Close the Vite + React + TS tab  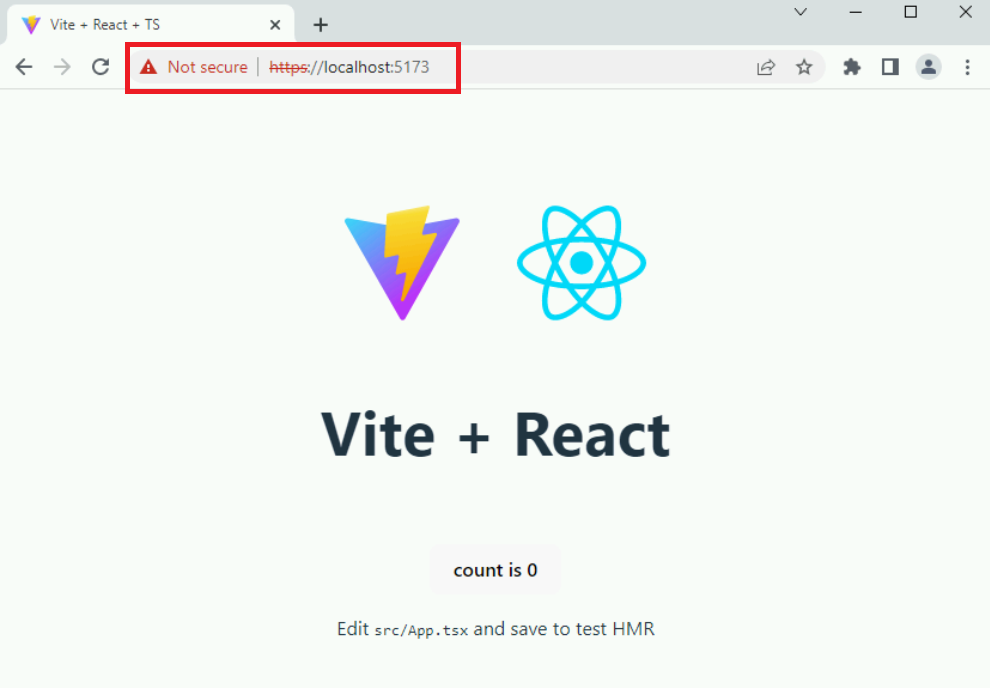[x=275, y=25]
